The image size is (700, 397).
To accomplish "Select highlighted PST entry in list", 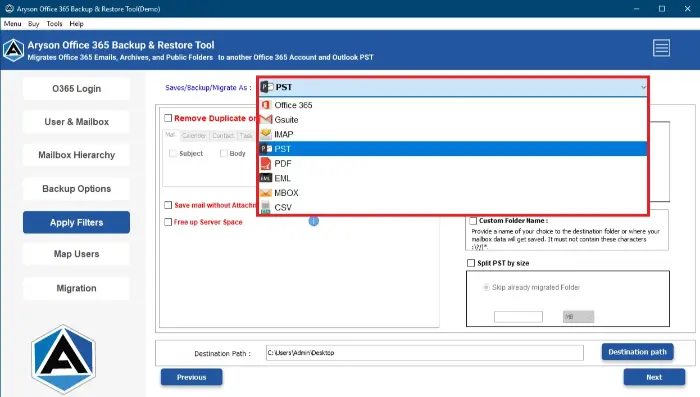I will pyautogui.click(x=453, y=149).
